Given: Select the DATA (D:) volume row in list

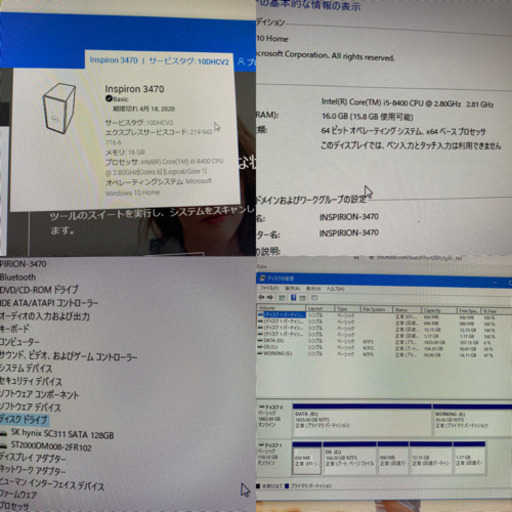Looking at the screenshot, I should (x=383, y=341).
